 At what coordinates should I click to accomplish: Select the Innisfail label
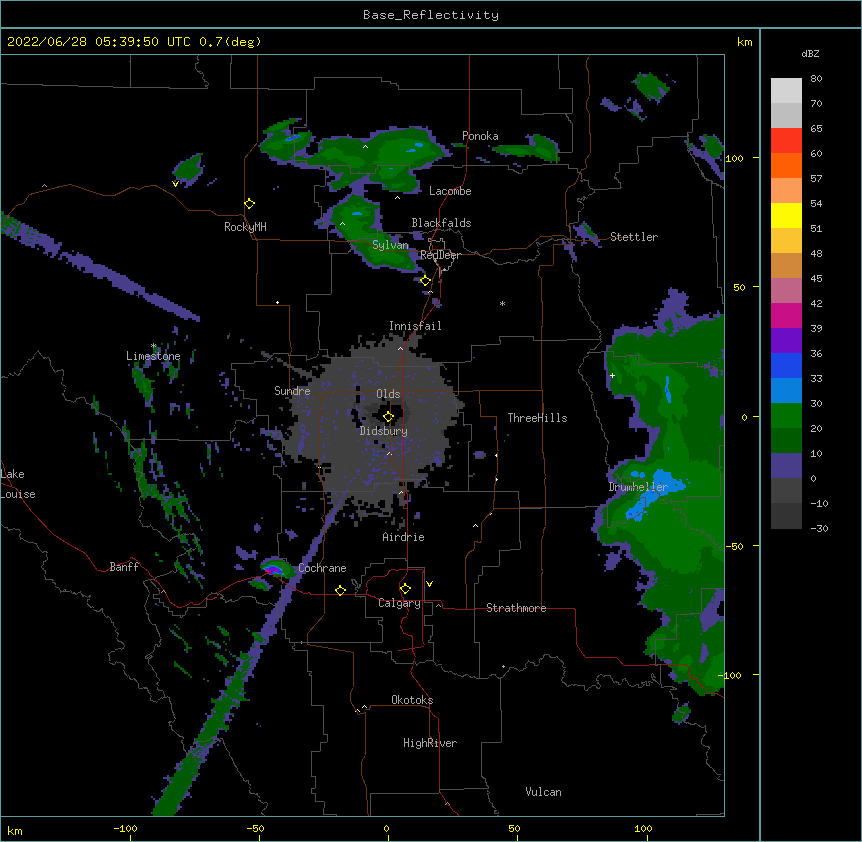coord(415,326)
